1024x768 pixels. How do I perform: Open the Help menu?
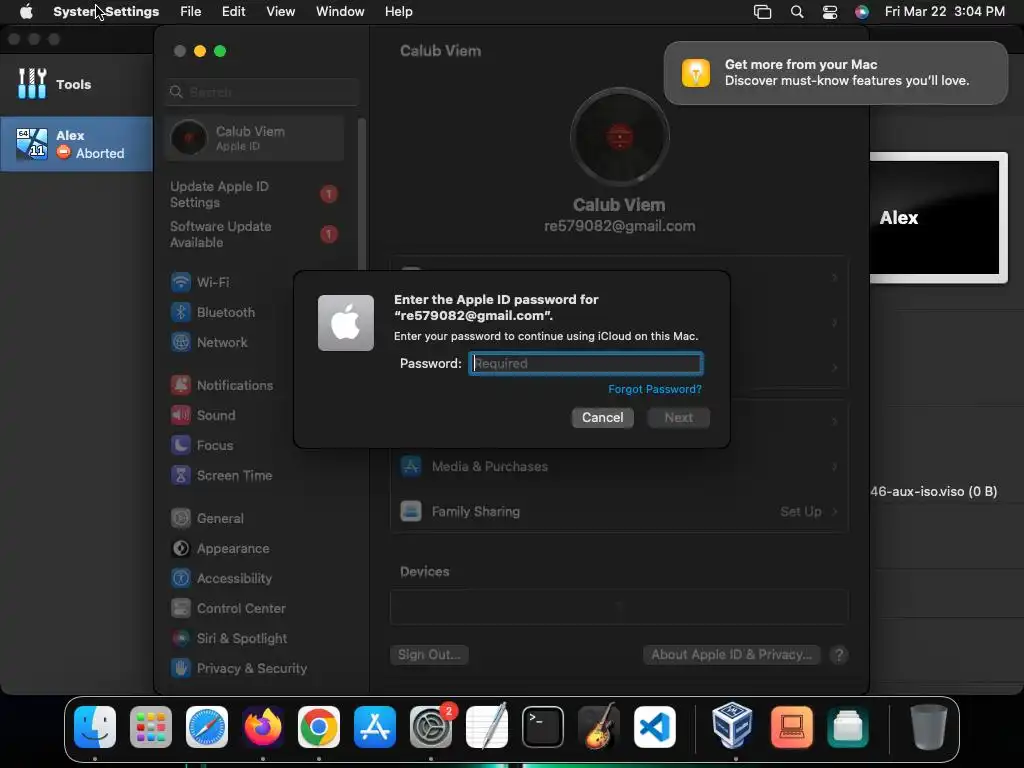click(398, 11)
